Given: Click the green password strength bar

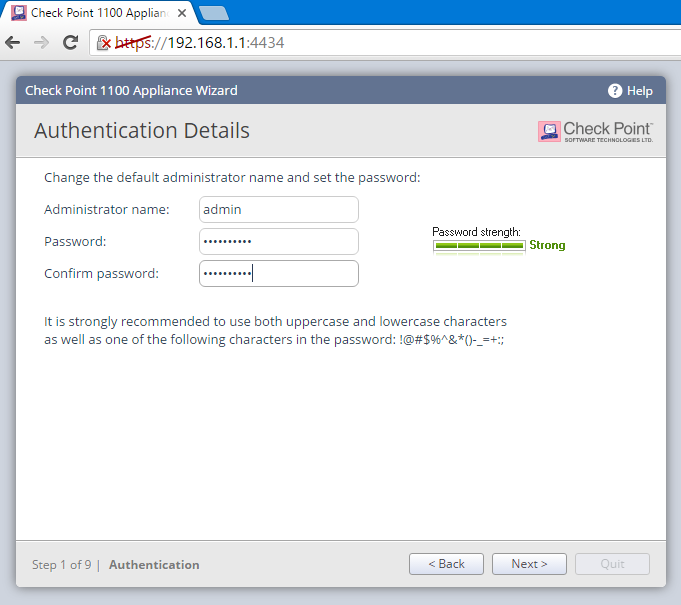Looking at the screenshot, I should (479, 246).
